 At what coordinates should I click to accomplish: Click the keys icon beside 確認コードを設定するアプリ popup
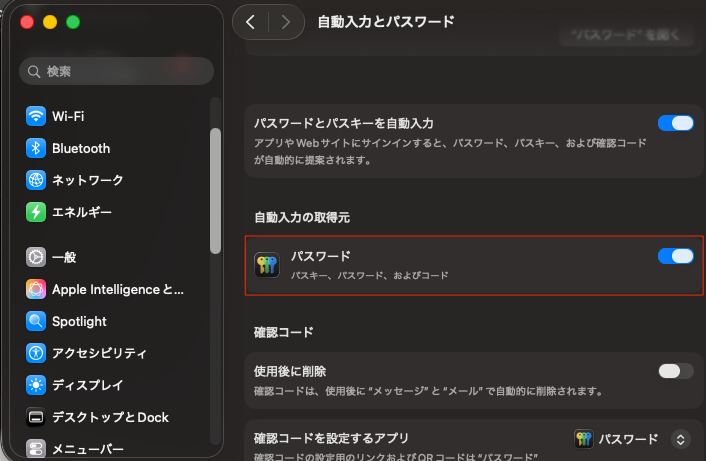[x=584, y=439]
